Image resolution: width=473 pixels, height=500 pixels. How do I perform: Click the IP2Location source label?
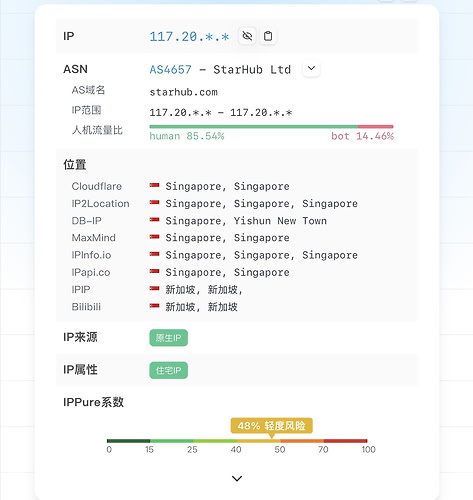coord(100,203)
